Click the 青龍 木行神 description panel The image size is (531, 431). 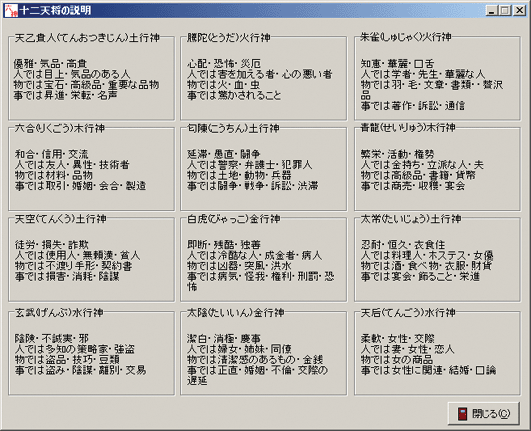point(437,167)
